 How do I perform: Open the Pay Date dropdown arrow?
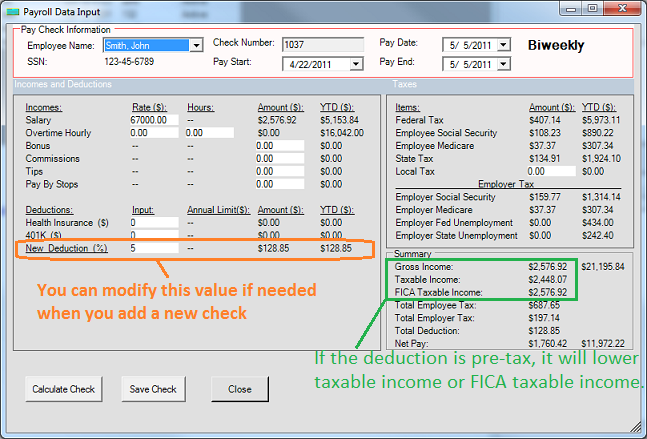coord(503,45)
